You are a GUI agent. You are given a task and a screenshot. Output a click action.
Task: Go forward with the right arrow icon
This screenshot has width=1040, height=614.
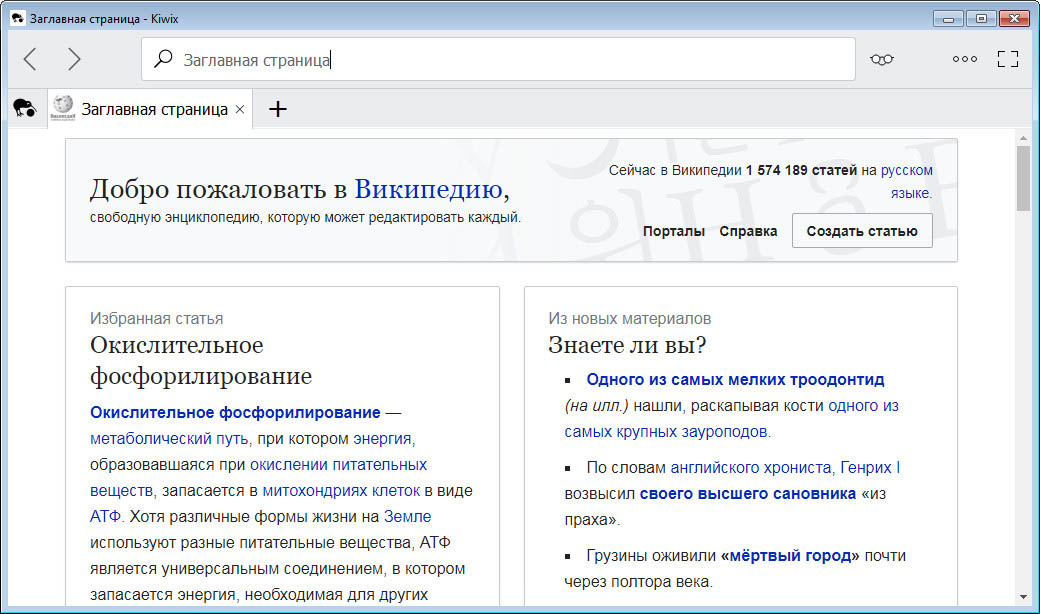pyautogui.click(x=74, y=59)
